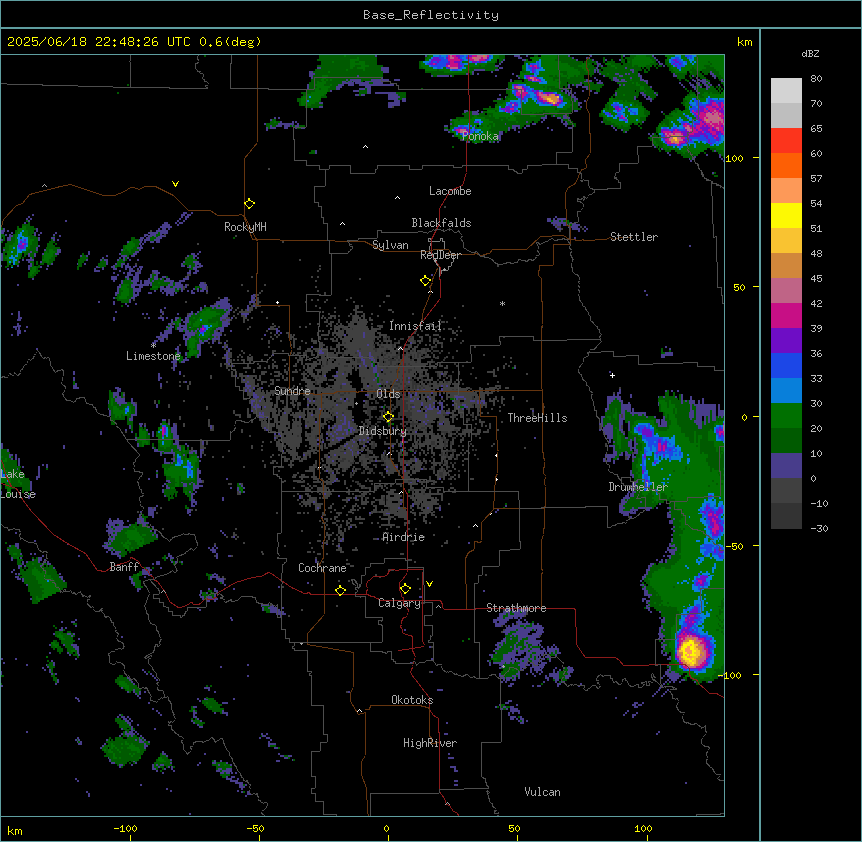862x842 pixels.
Task: Click the Vulcan town label
Action: (543, 792)
